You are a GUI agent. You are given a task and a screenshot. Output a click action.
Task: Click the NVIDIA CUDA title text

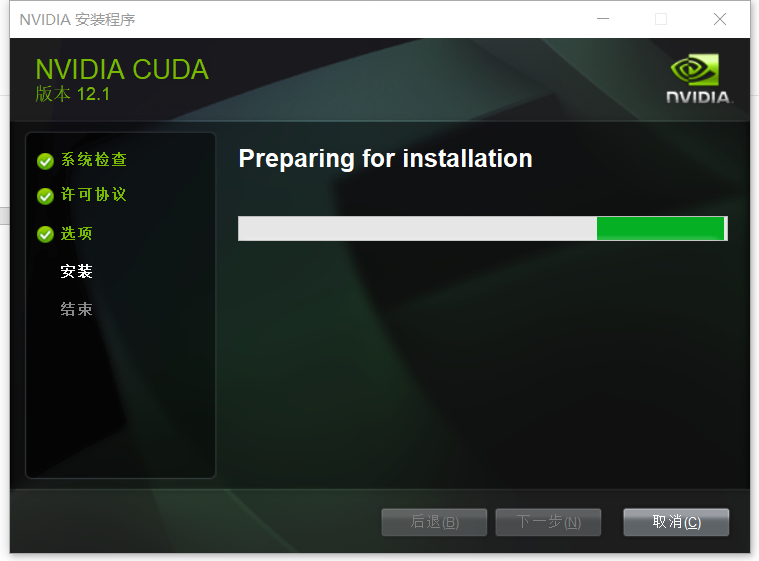coord(122,69)
